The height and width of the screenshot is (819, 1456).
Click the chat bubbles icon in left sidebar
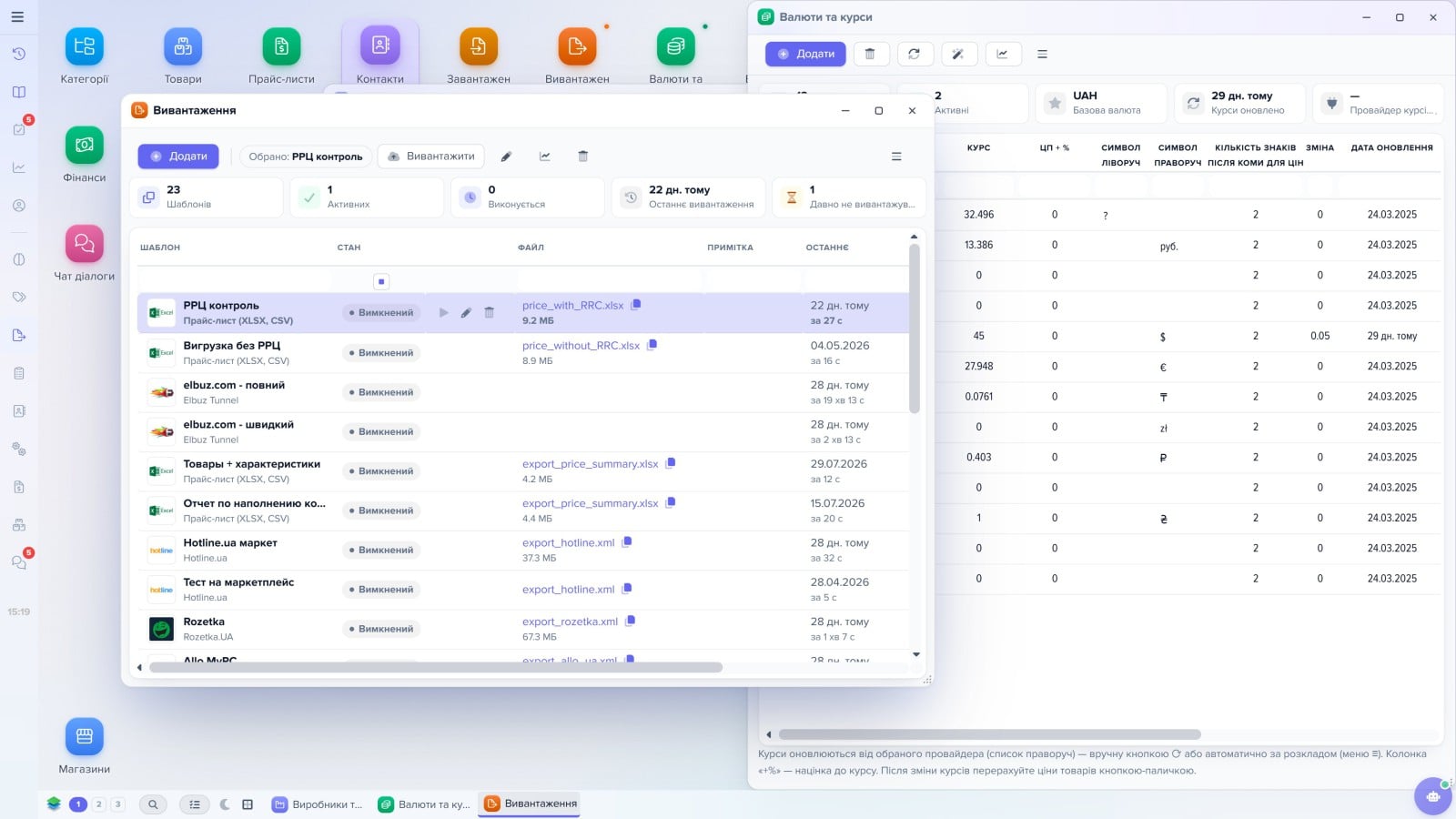(18, 562)
